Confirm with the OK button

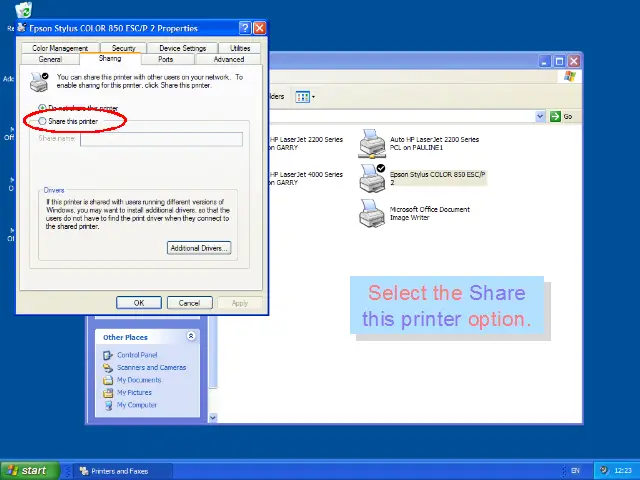click(x=139, y=303)
